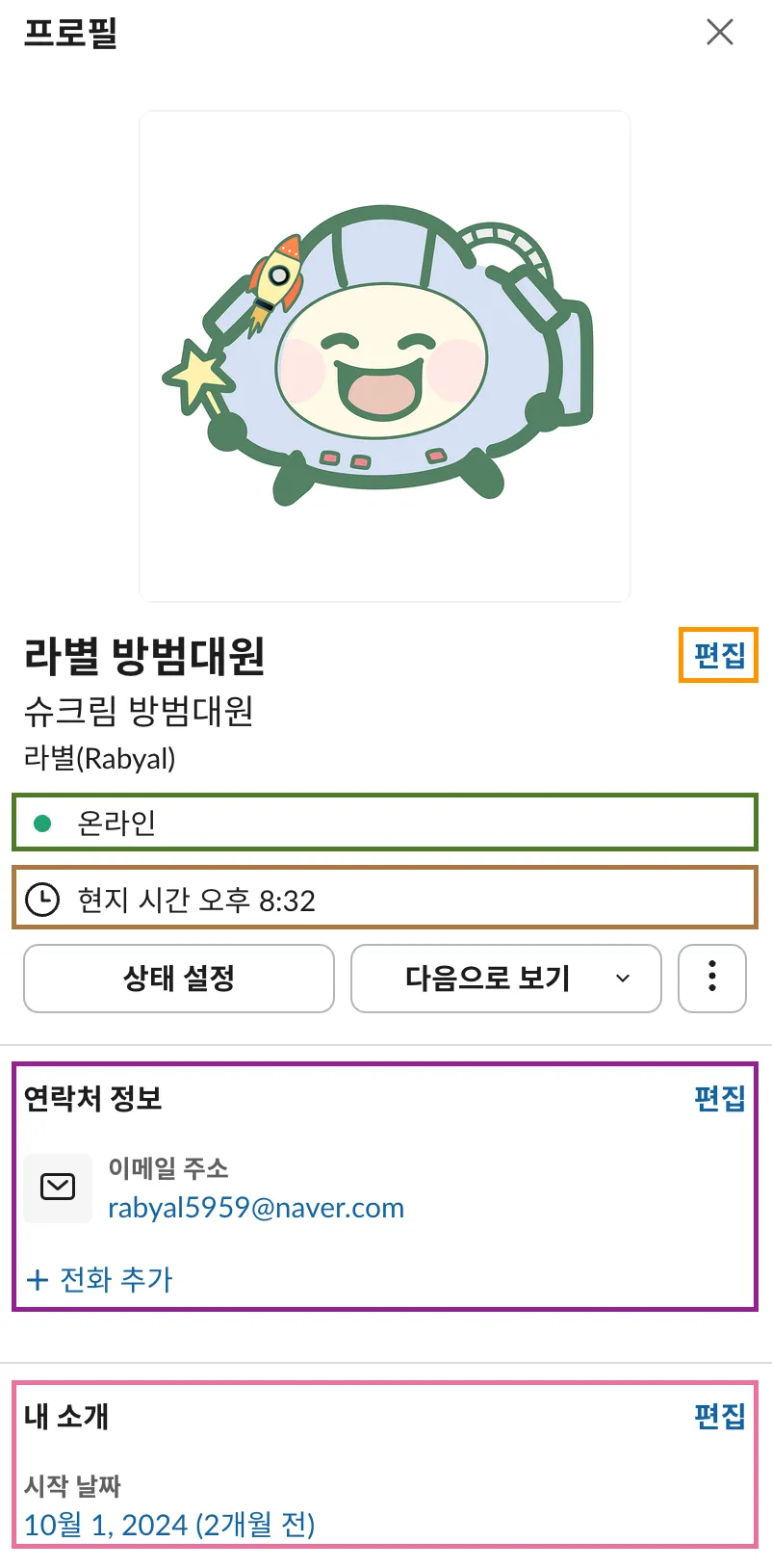Close the profile panel with X icon
Screen dimensions: 772x1568
[720, 32]
